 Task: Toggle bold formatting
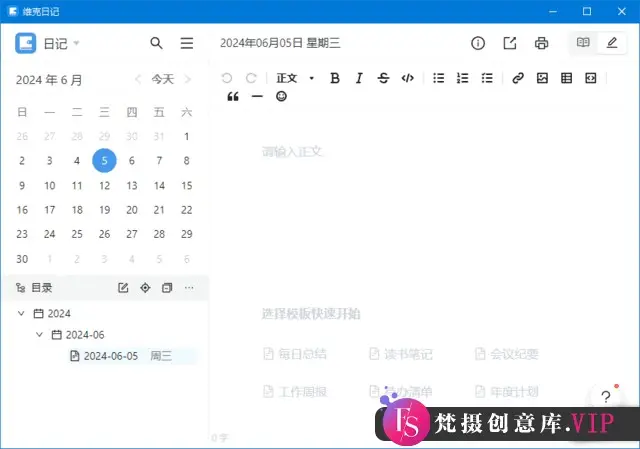335,78
